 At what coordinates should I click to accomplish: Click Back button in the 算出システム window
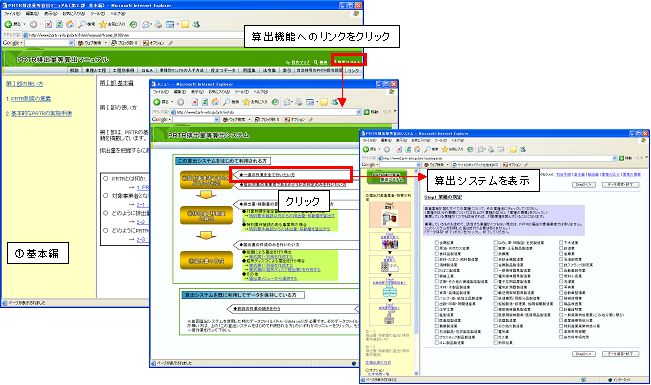(371, 149)
